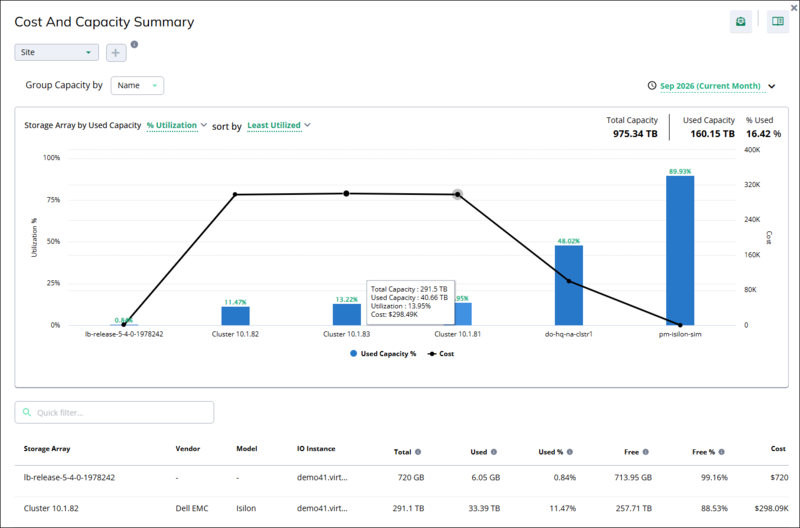
Task: Open the Group Capacity by Name dropdown
Action: 137,86
